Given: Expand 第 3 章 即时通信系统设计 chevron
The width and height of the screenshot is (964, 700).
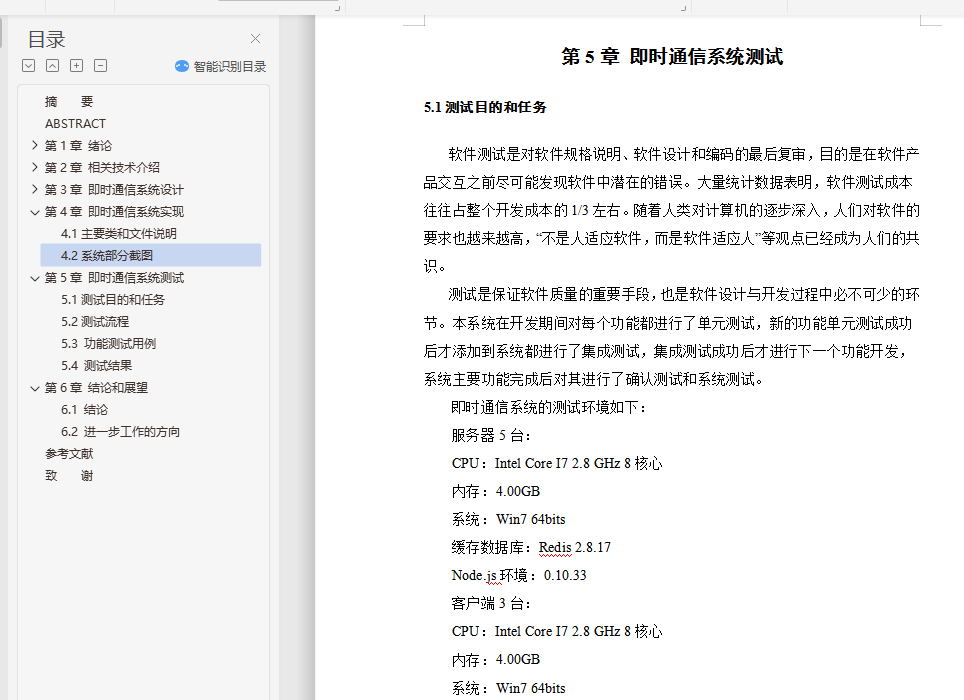Looking at the screenshot, I should 34,189.
